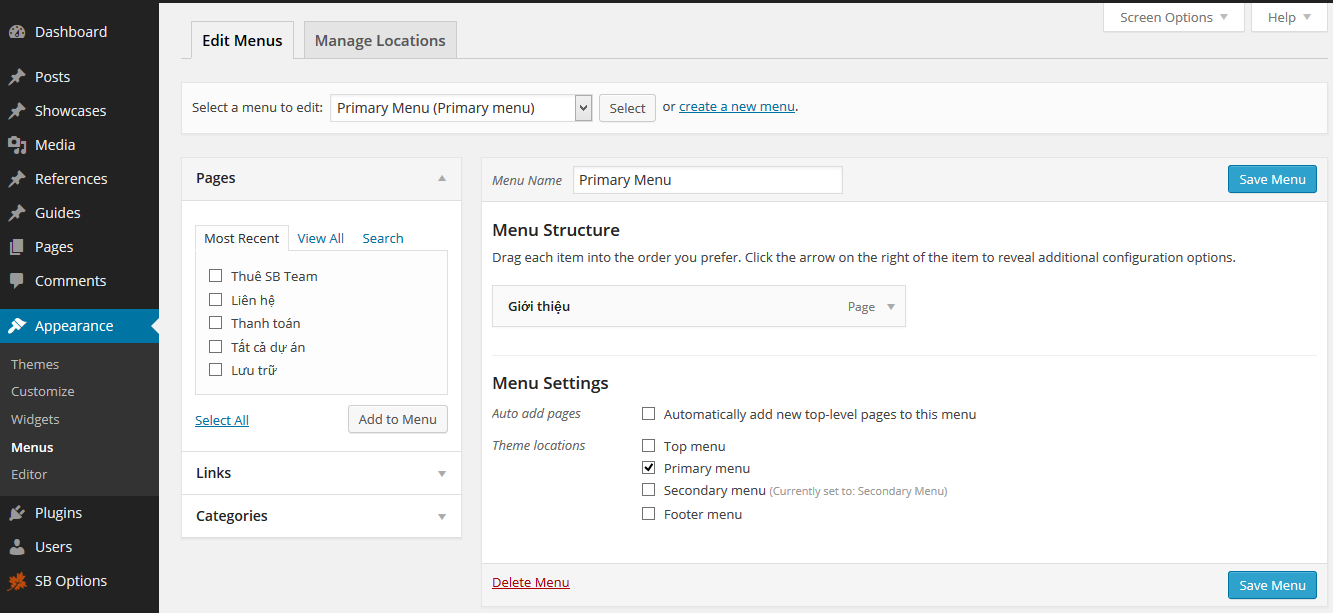Uncheck the Primary menu theme location
The width and height of the screenshot is (1333, 613).
pos(649,468)
